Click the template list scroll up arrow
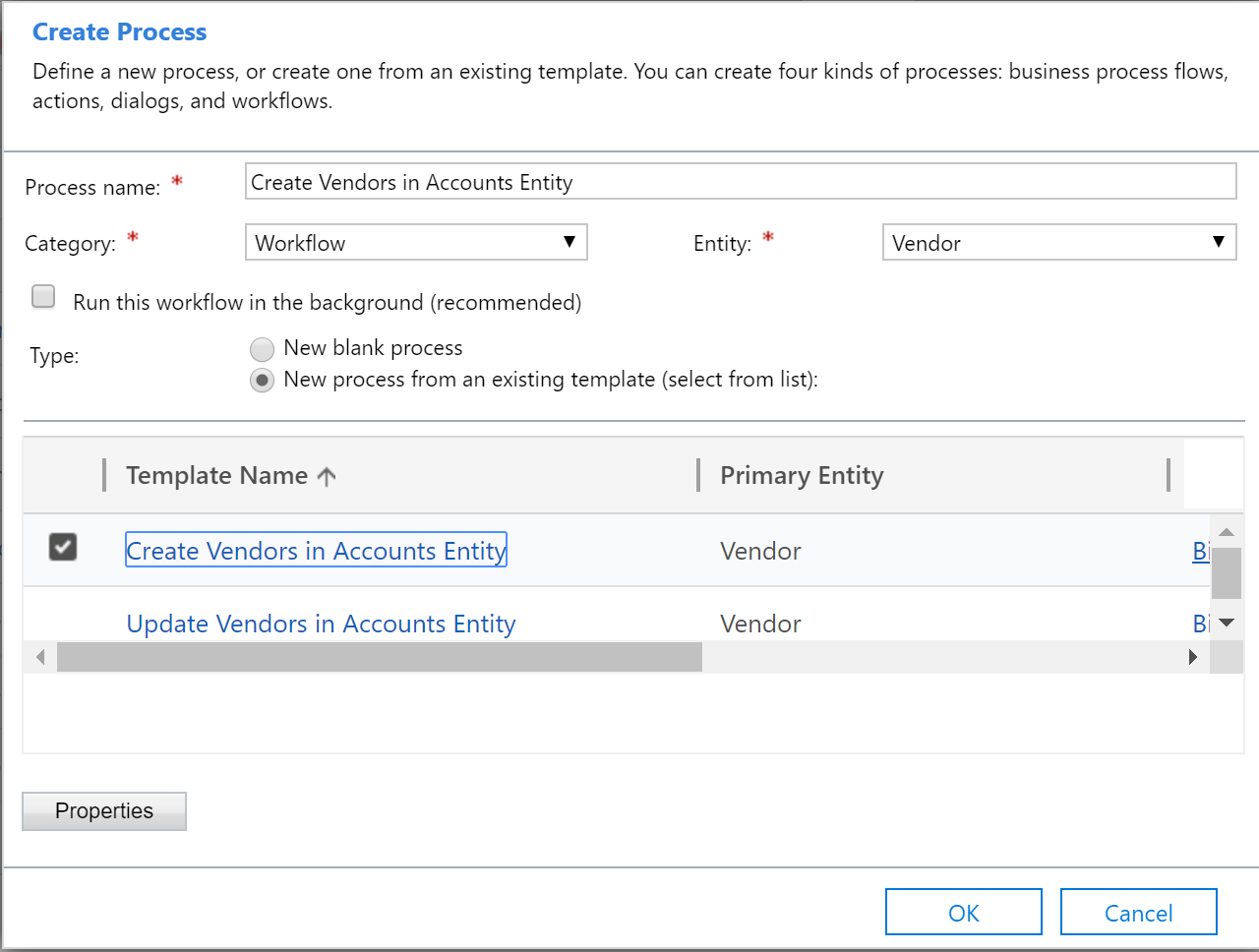The width and height of the screenshot is (1259, 952). 1227,532
